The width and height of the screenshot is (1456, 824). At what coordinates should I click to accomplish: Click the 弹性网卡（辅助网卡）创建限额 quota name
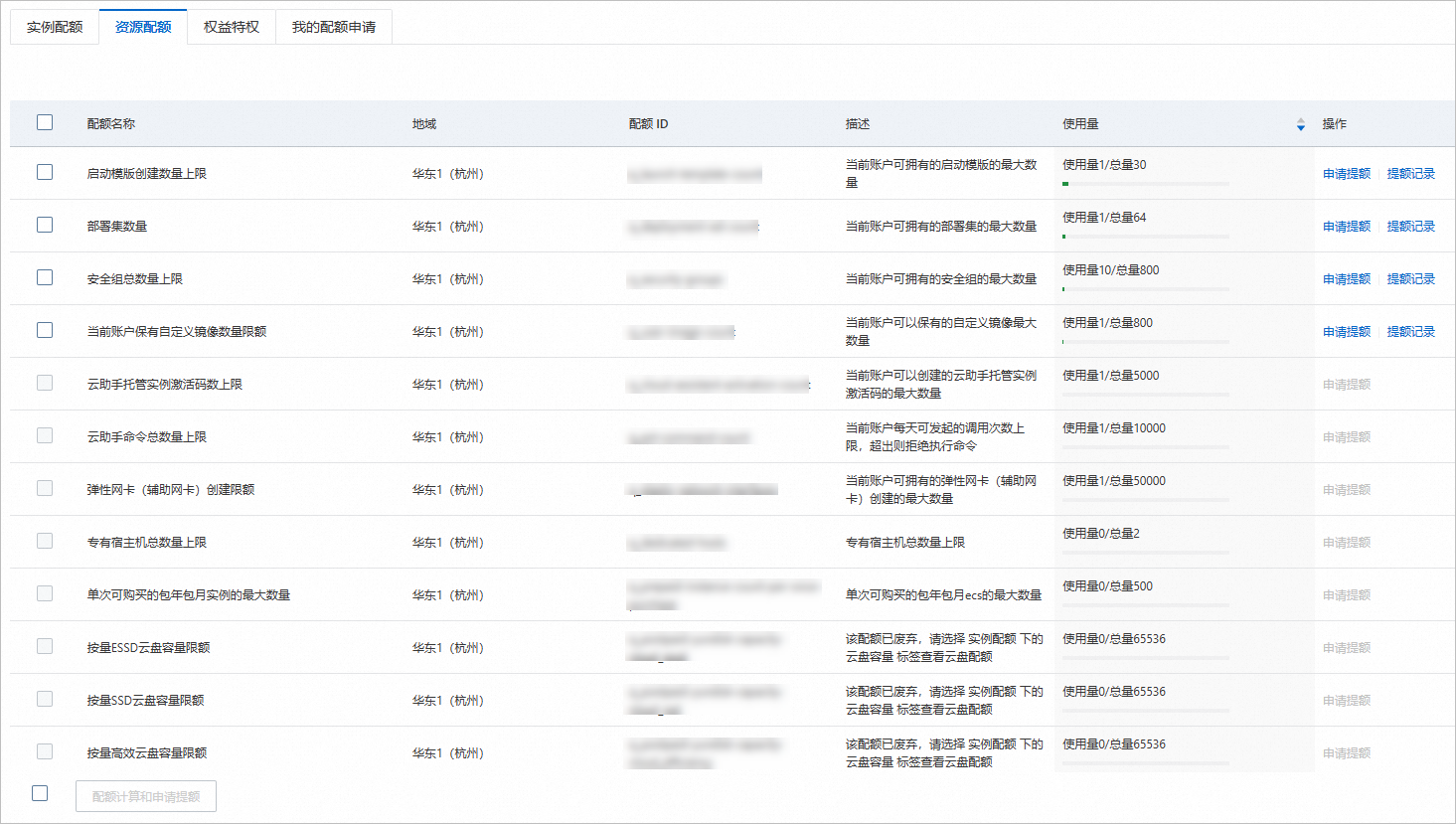click(x=171, y=490)
